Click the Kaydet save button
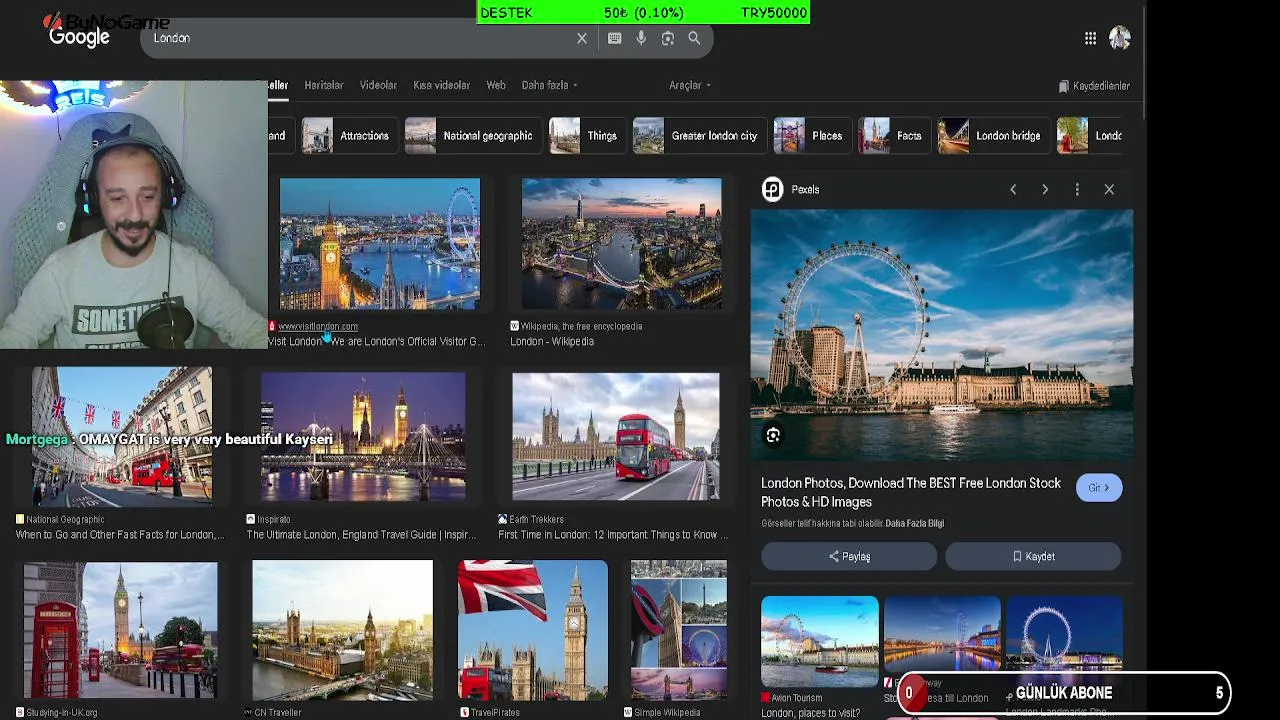 tap(1033, 557)
